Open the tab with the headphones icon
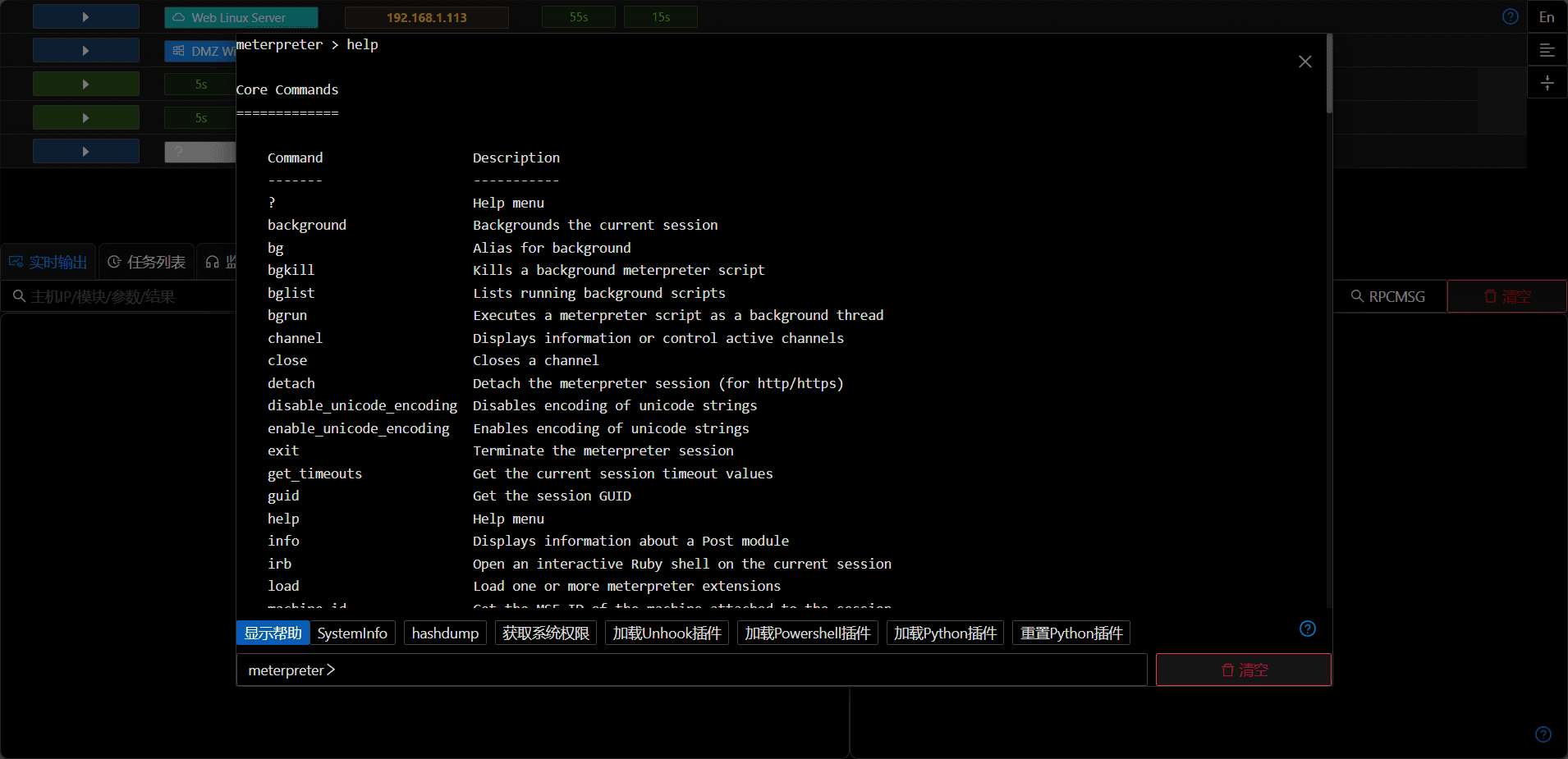1568x759 pixels. click(x=217, y=262)
